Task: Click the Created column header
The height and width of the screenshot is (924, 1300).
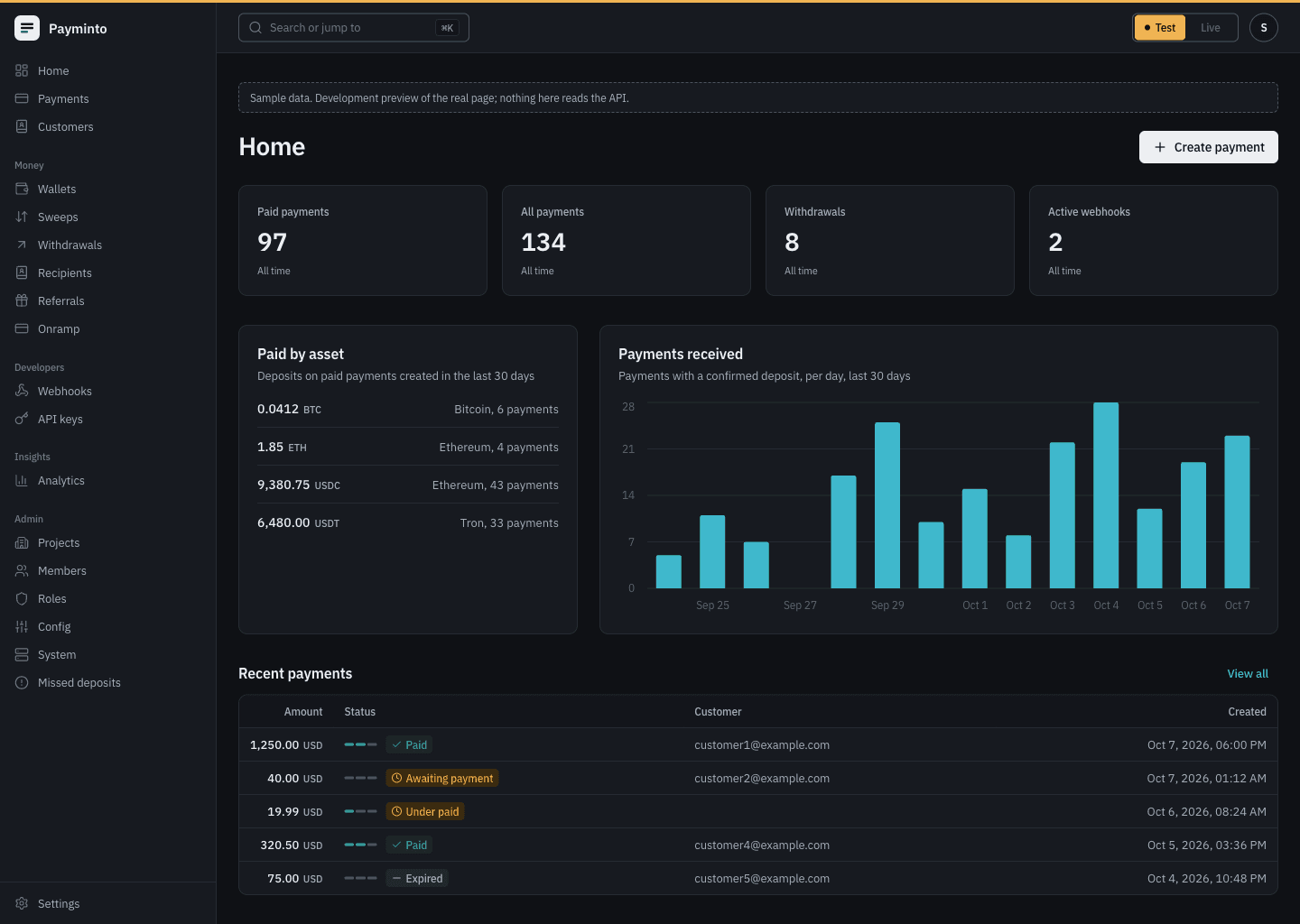Action: click(x=1247, y=712)
